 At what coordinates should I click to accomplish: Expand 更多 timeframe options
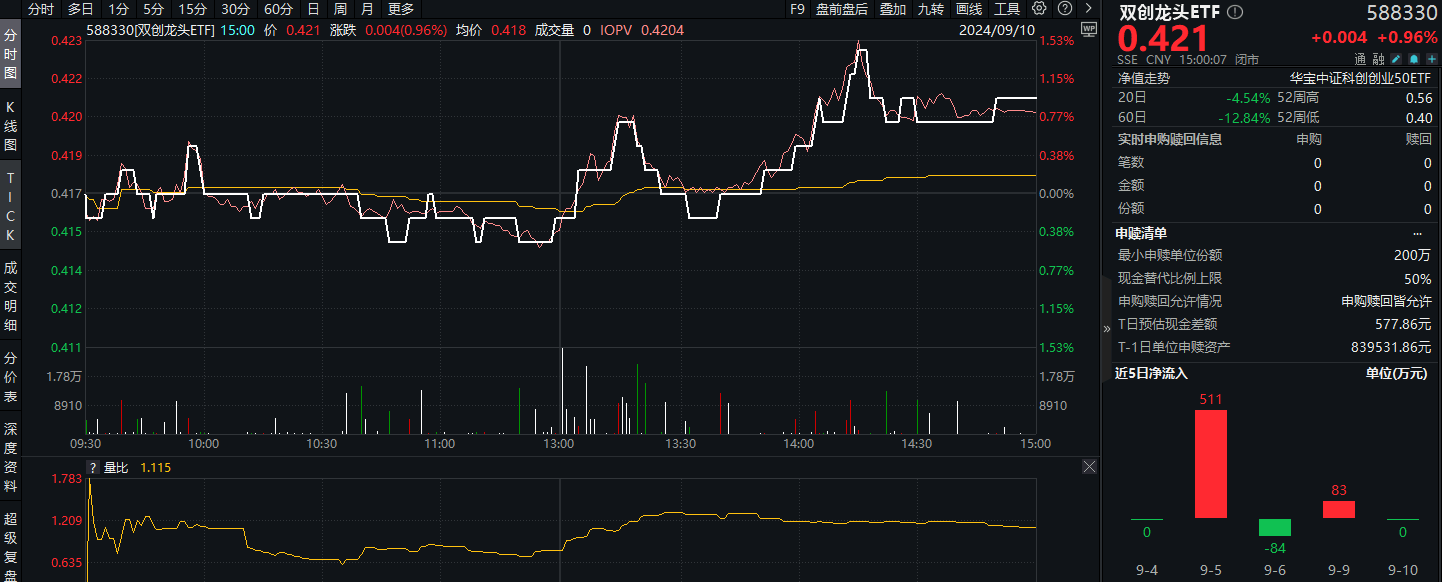[400, 9]
